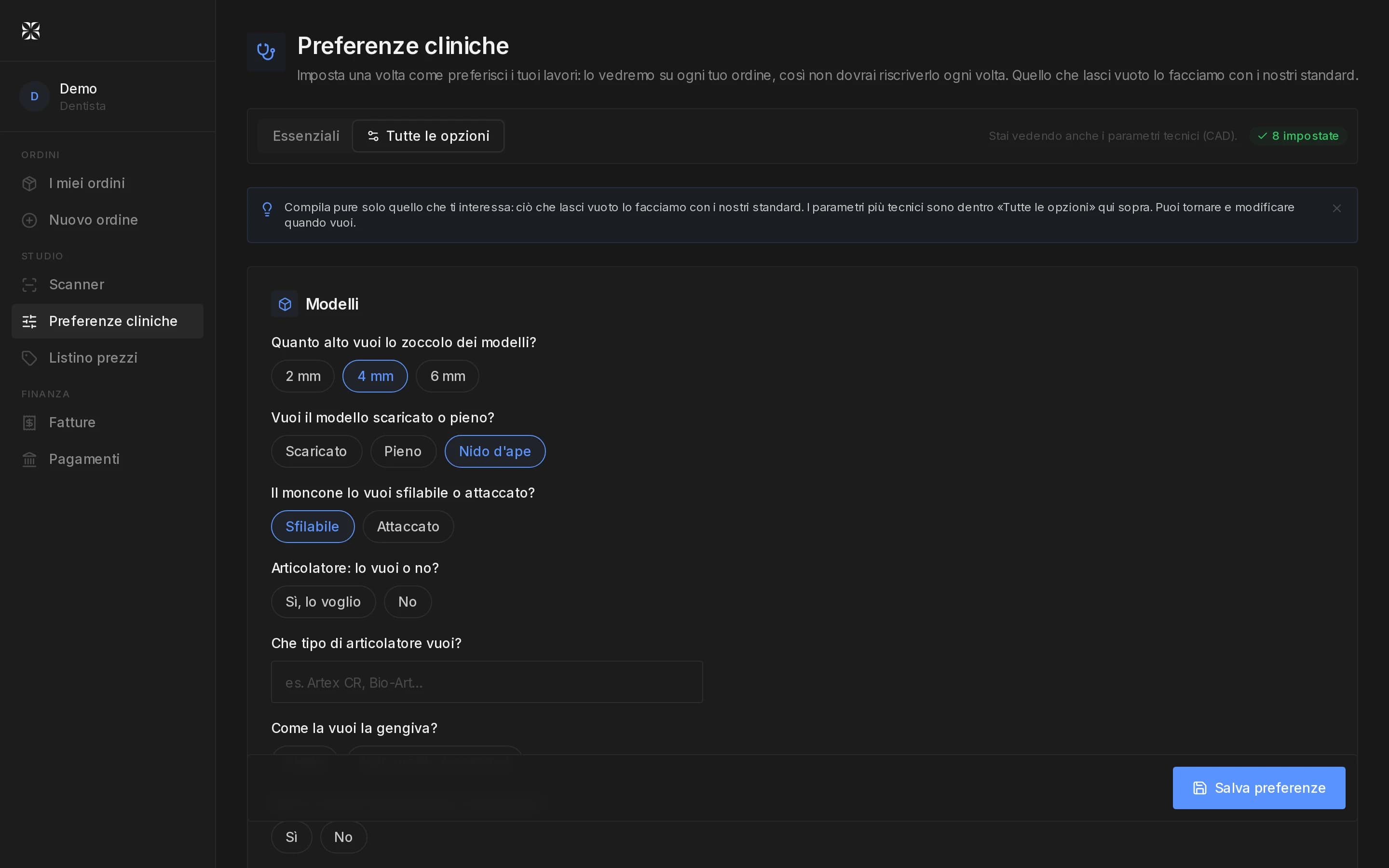The image size is (1389, 868).
Task: Focus the articolatore type input field
Action: pos(487,682)
